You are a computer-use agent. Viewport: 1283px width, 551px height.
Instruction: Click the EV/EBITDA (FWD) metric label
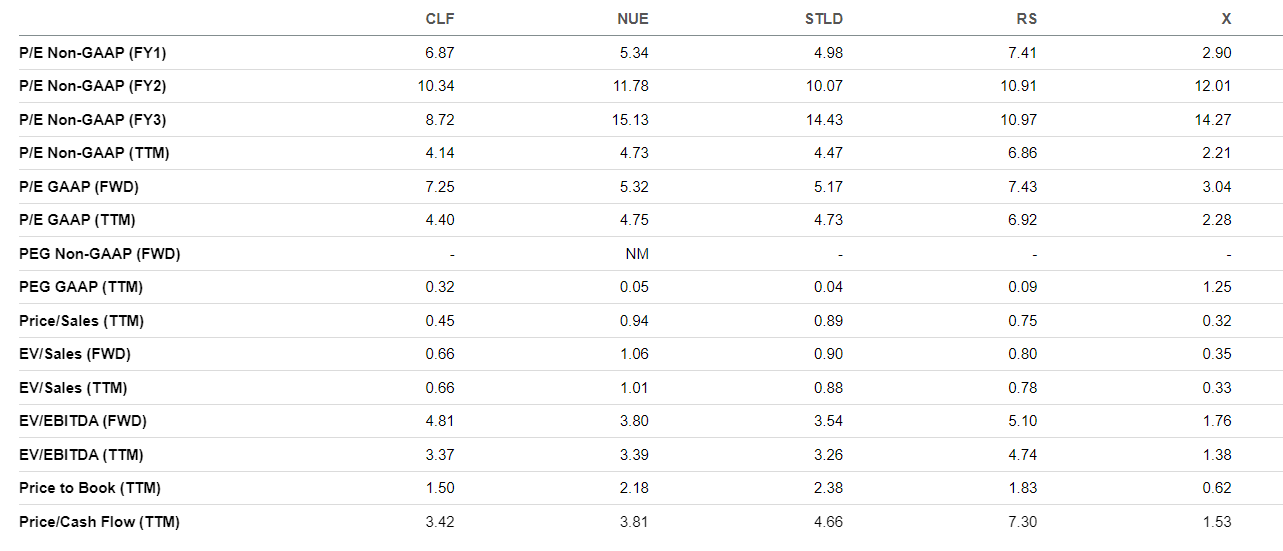[83, 421]
